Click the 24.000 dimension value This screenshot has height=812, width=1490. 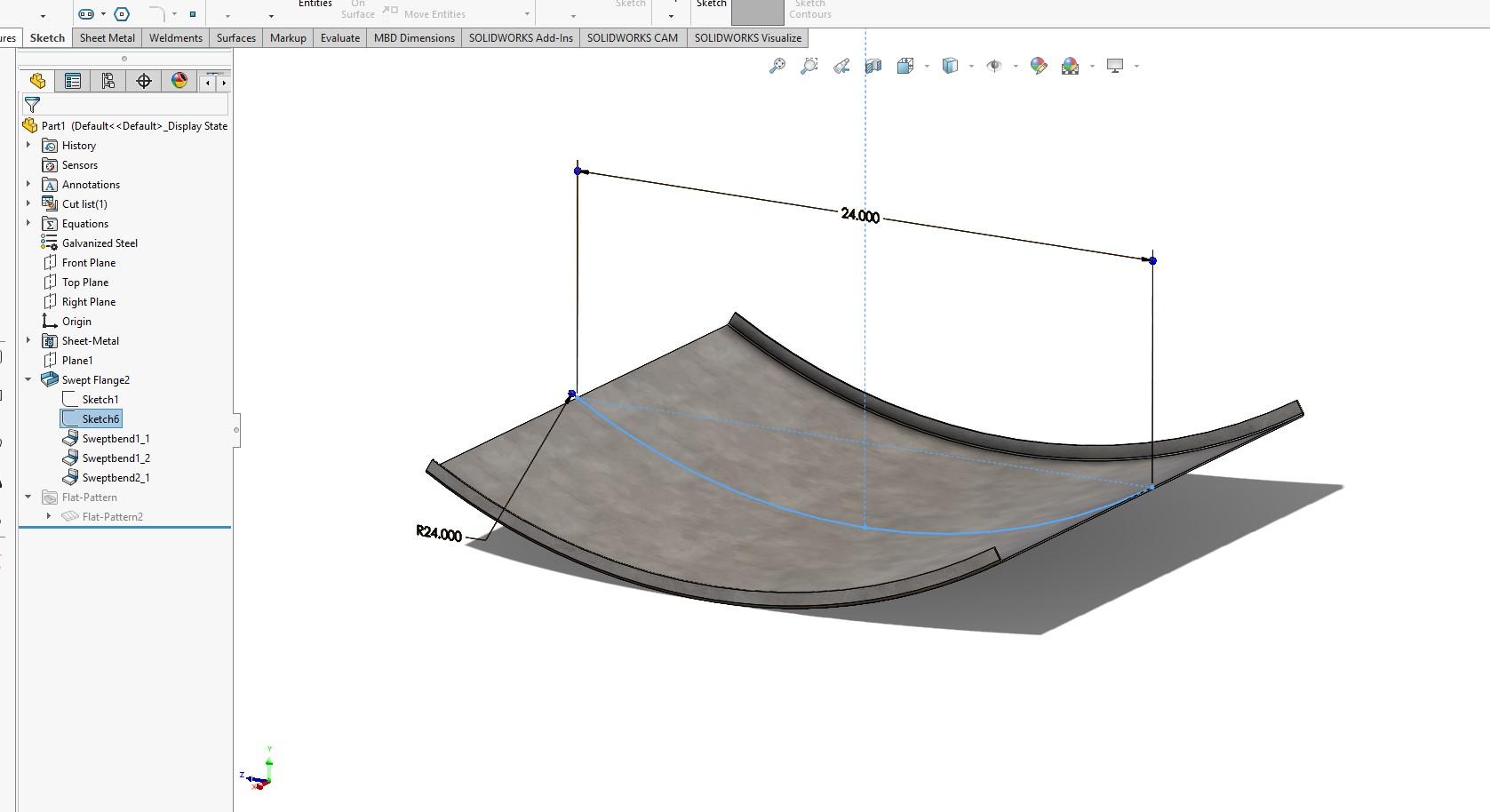(x=859, y=216)
